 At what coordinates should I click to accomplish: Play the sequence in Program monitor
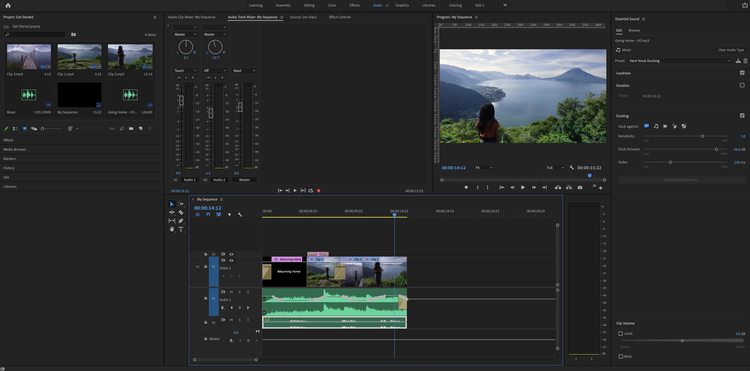[523, 187]
